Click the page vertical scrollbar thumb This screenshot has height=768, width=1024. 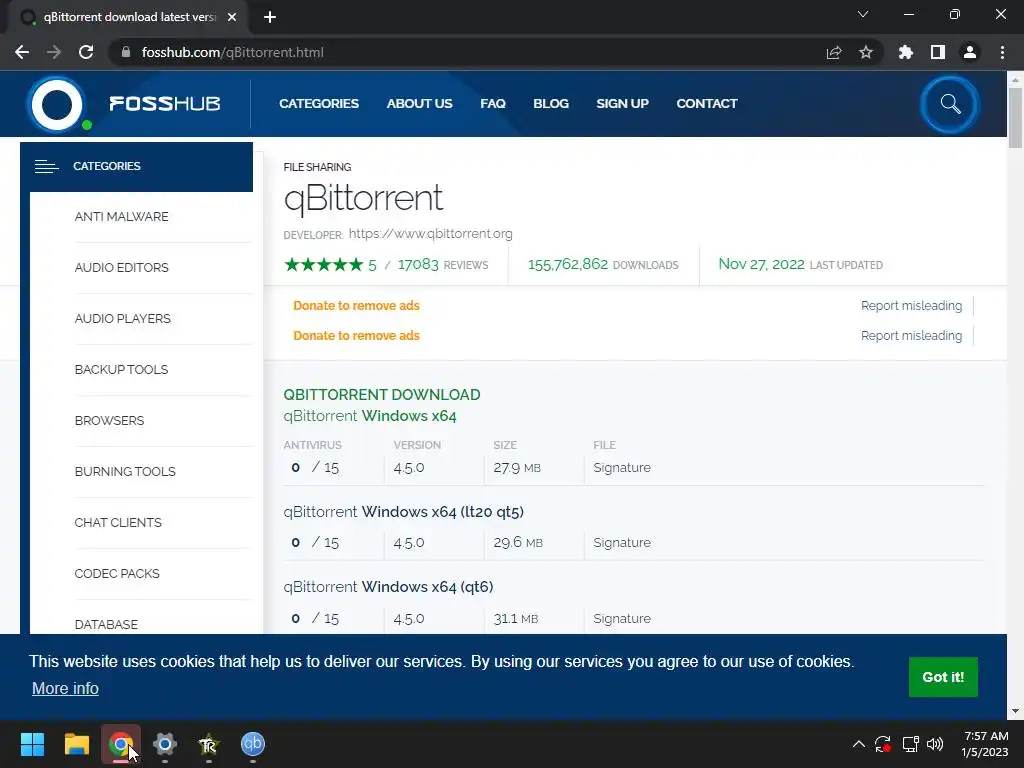(1015, 118)
